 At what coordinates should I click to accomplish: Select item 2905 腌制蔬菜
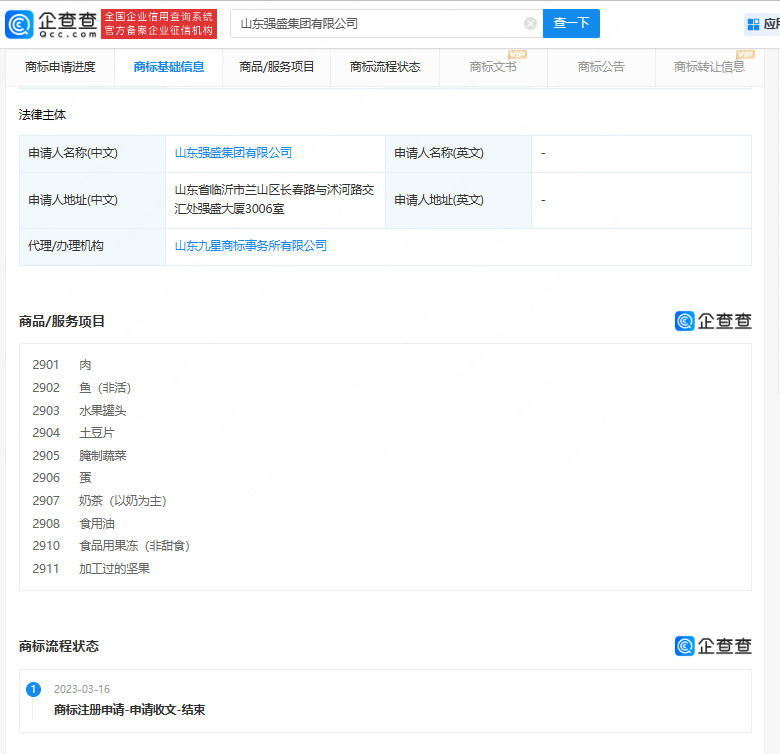pyautogui.click(x=79, y=456)
